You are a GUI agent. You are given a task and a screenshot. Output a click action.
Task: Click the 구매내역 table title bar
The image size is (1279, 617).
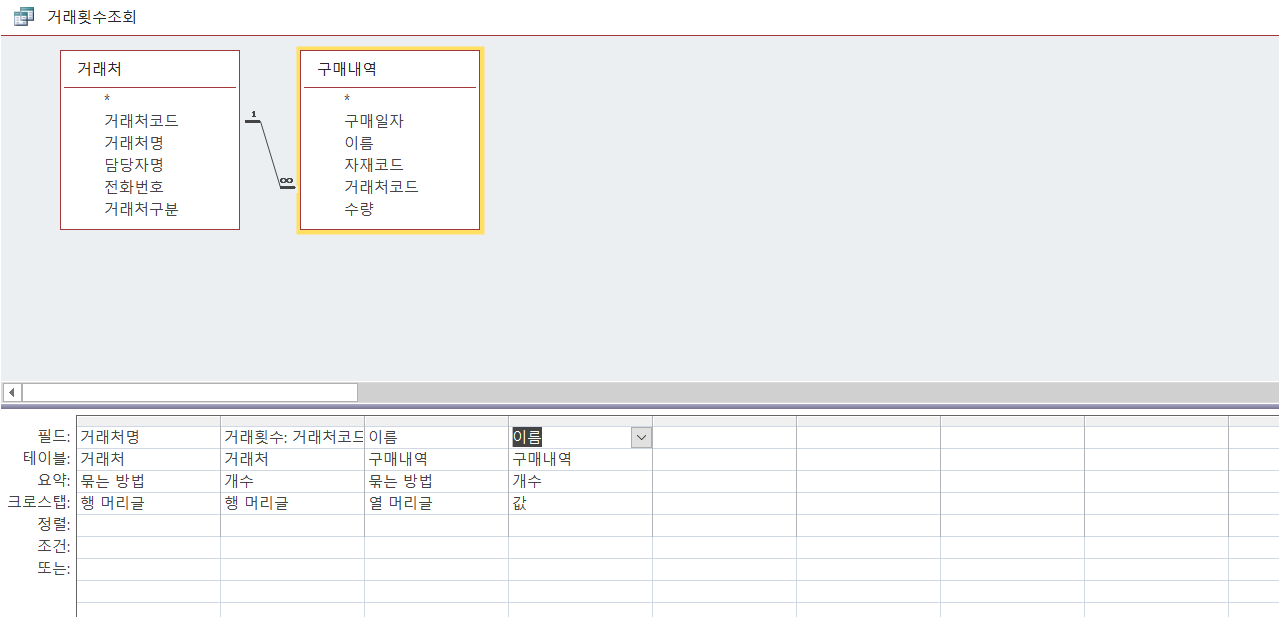[x=390, y=69]
